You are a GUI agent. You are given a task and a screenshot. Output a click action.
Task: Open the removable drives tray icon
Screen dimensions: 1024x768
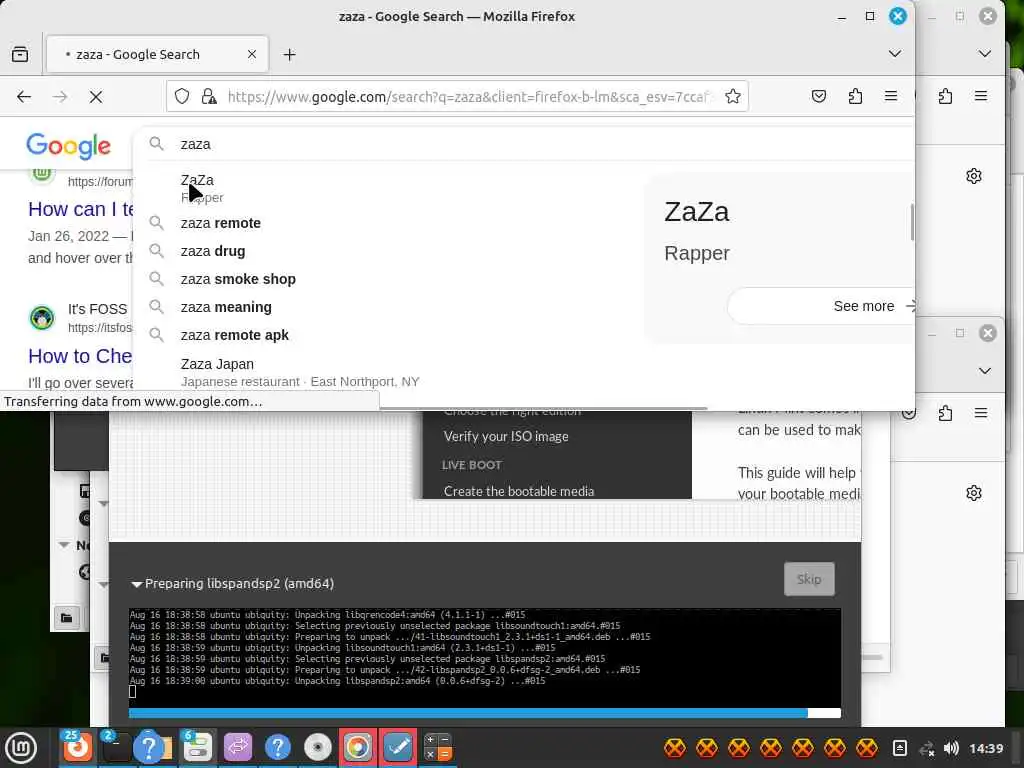click(x=899, y=748)
